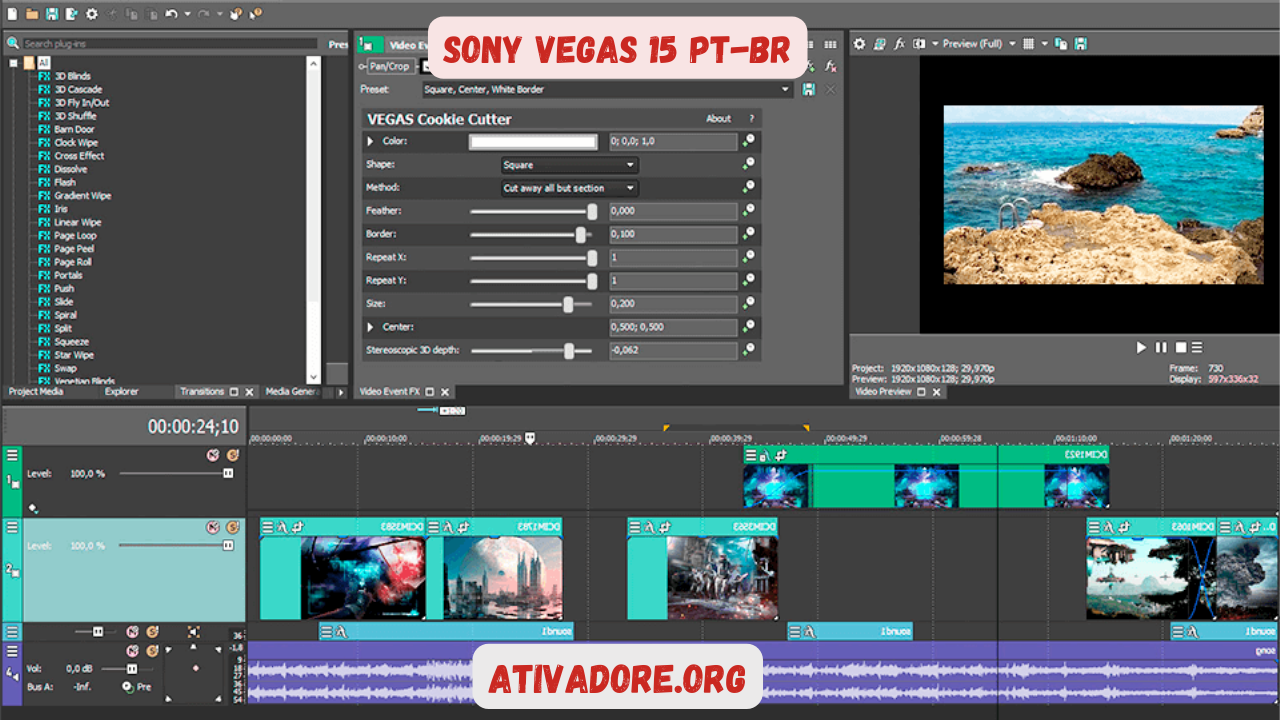Click the About link in Cookie Cutter

718,119
